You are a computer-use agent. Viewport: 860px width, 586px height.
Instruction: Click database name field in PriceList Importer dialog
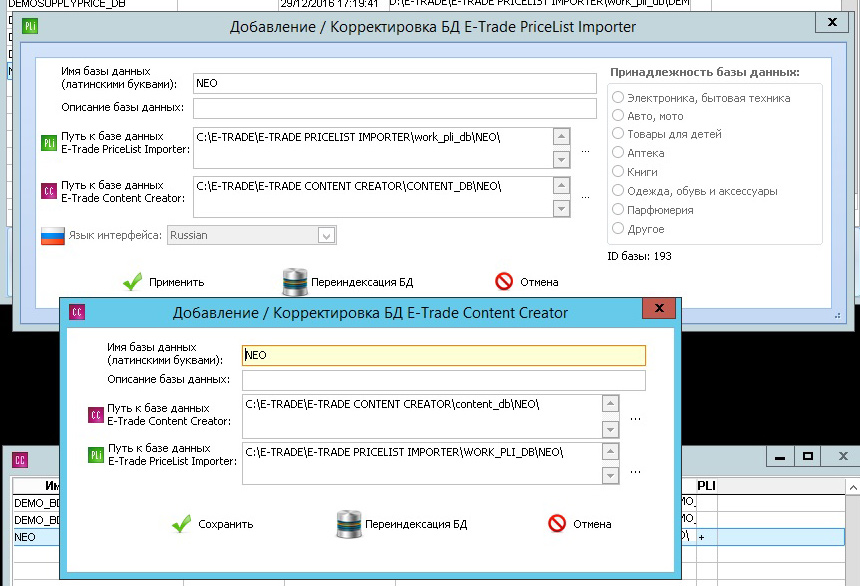click(x=394, y=83)
